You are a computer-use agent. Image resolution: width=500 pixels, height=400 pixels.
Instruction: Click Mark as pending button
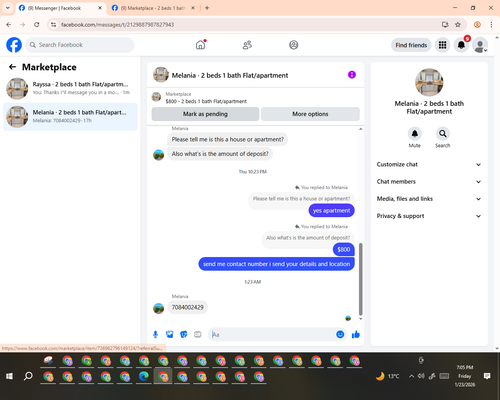(x=205, y=114)
